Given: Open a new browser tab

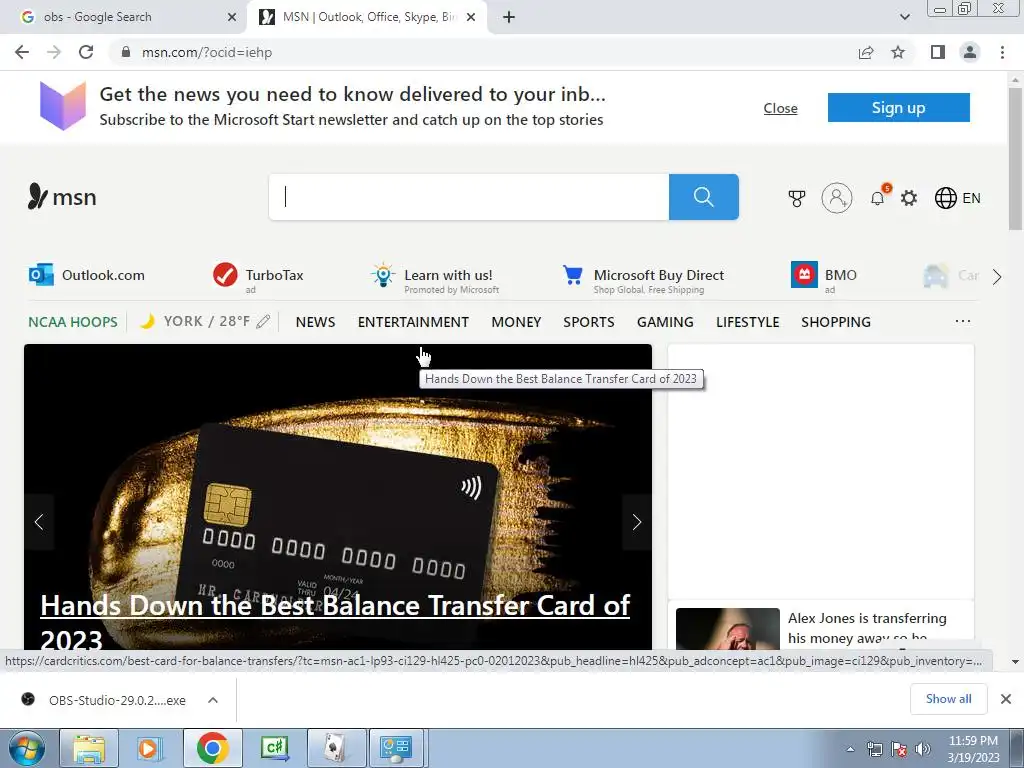Looking at the screenshot, I should (x=509, y=17).
